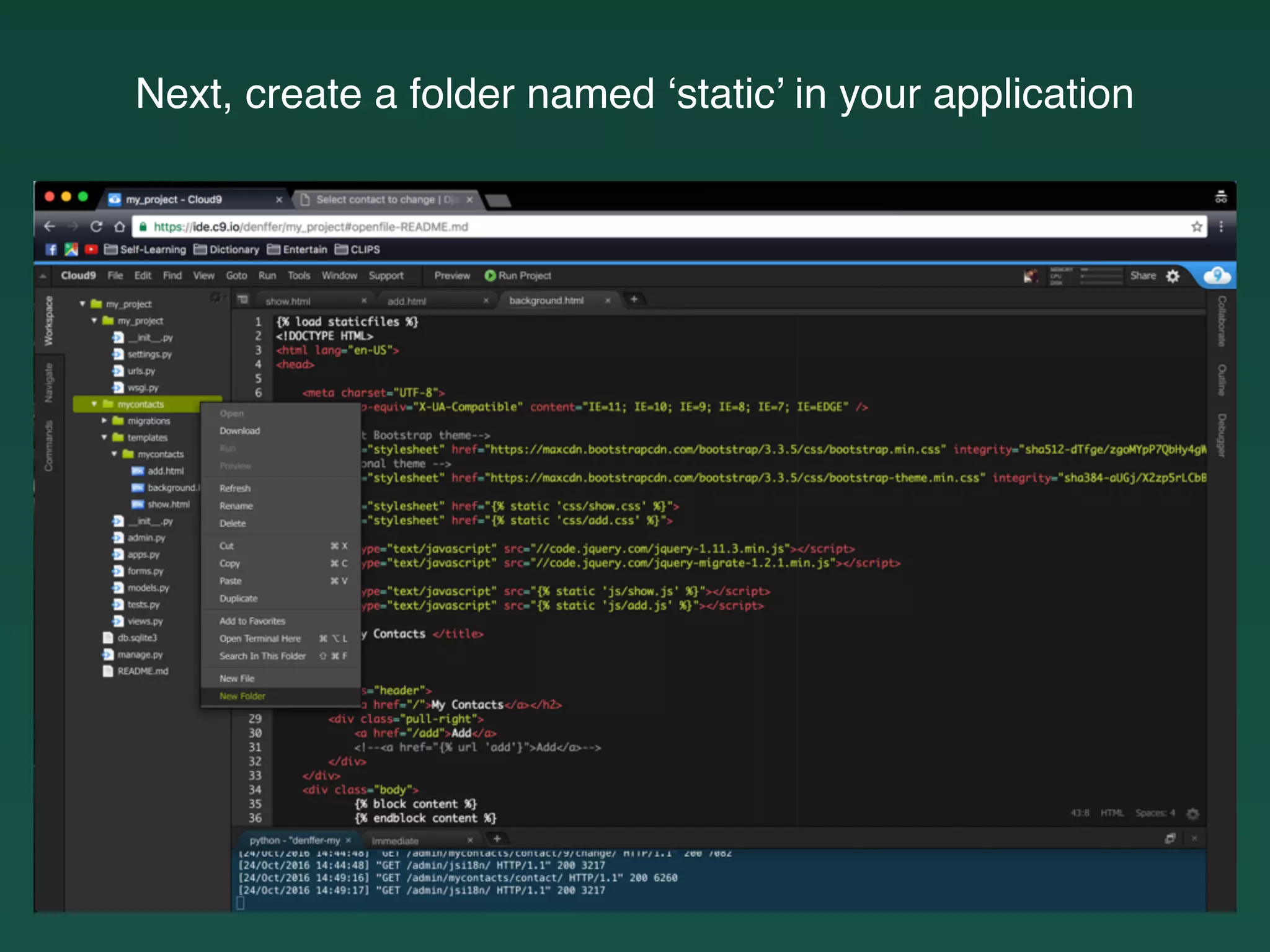Click the Cloud9 cloud logo icon
The image size is (1270, 952).
tap(1217, 276)
